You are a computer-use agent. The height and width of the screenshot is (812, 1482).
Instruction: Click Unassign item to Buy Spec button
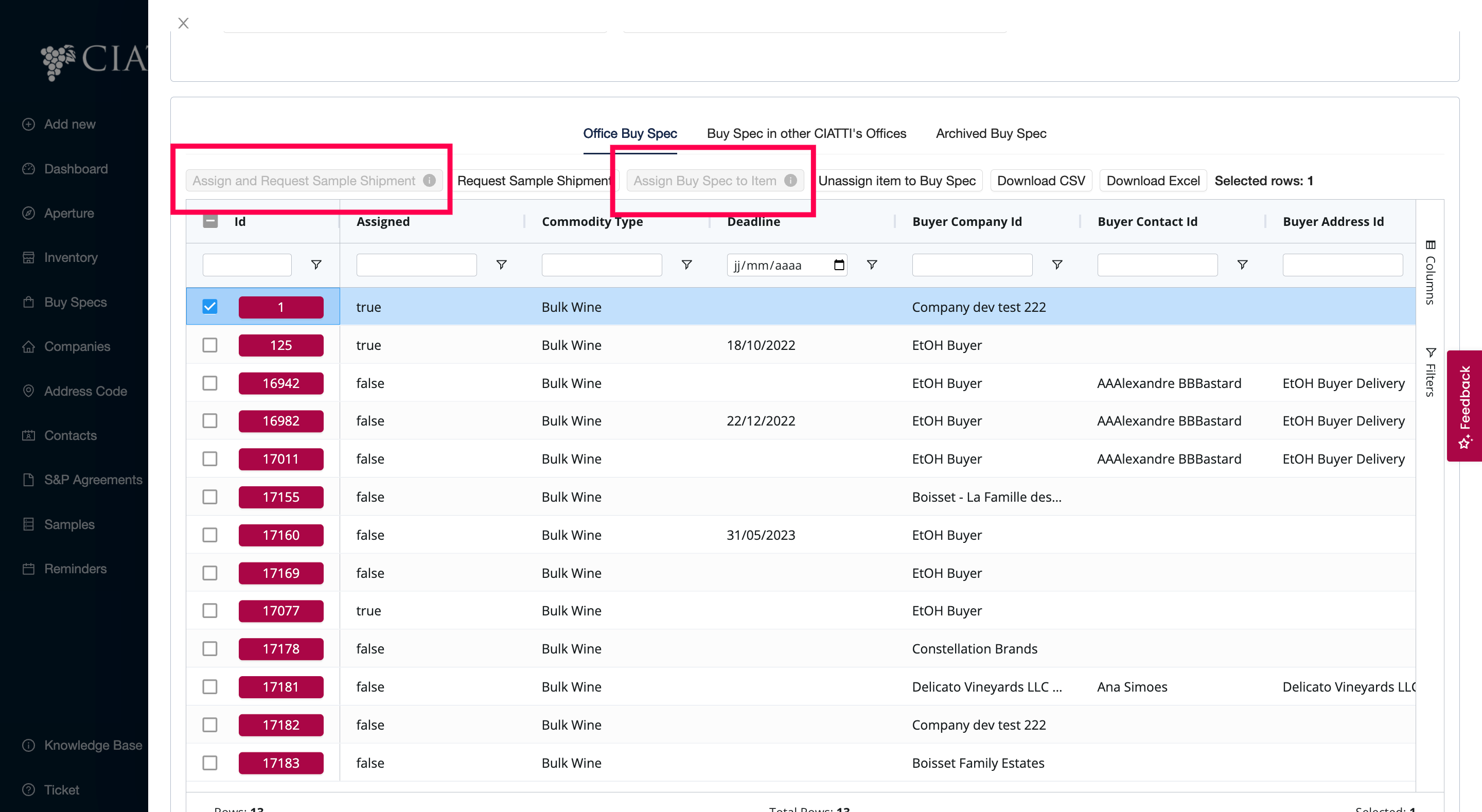897,181
